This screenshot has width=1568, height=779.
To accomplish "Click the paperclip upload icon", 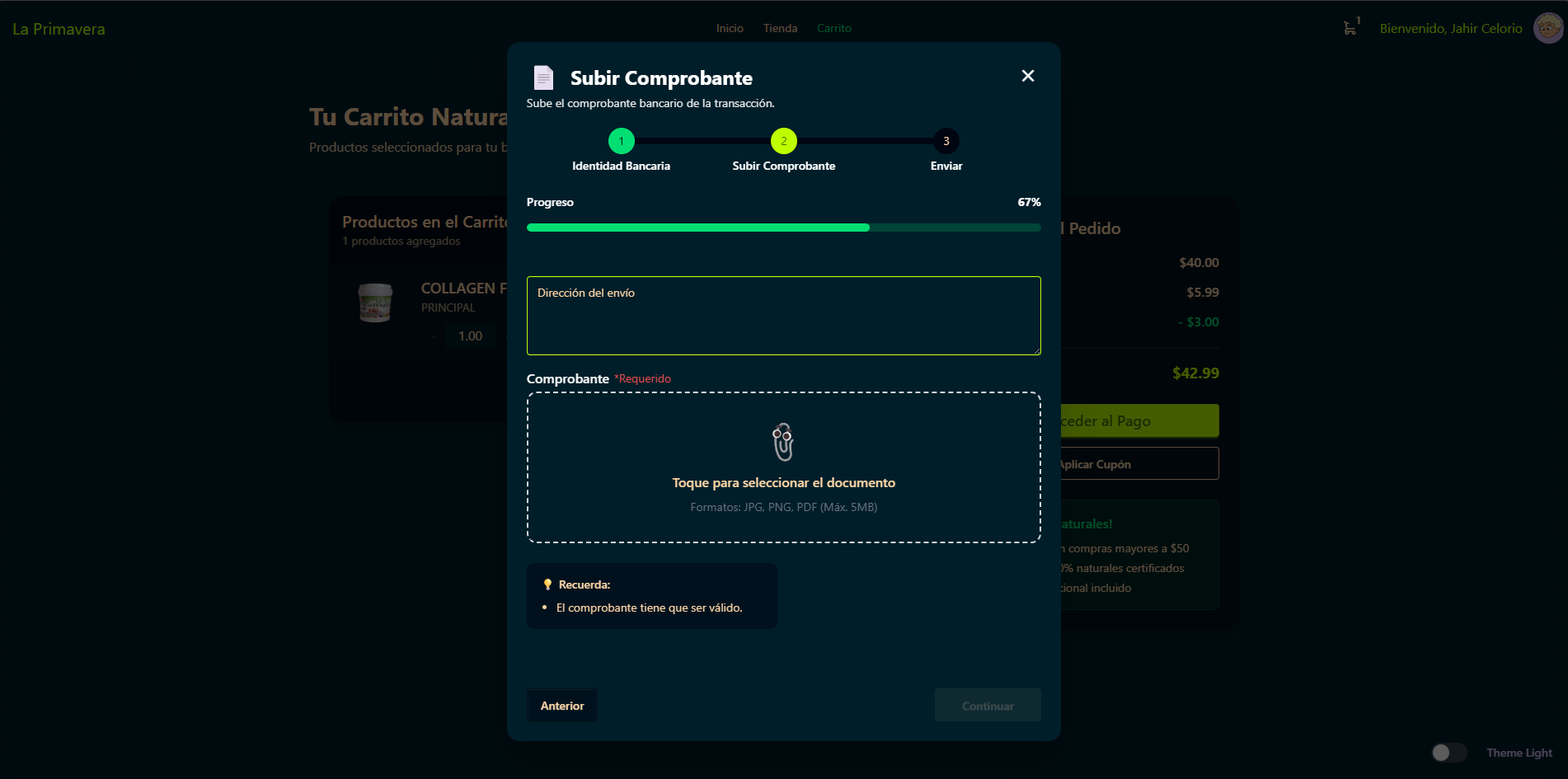I will point(782,443).
